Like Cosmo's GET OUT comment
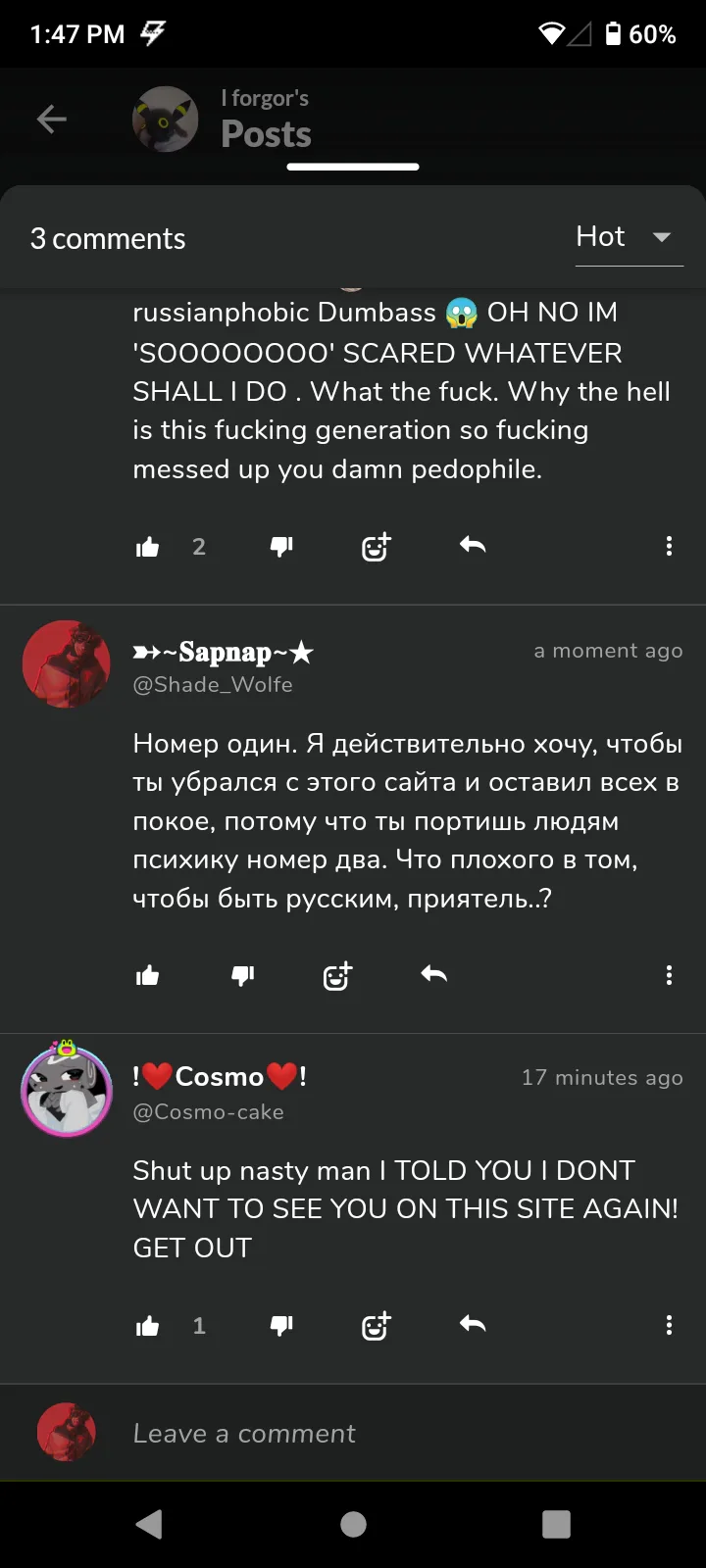The height and width of the screenshot is (1568, 706). click(x=147, y=1326)
